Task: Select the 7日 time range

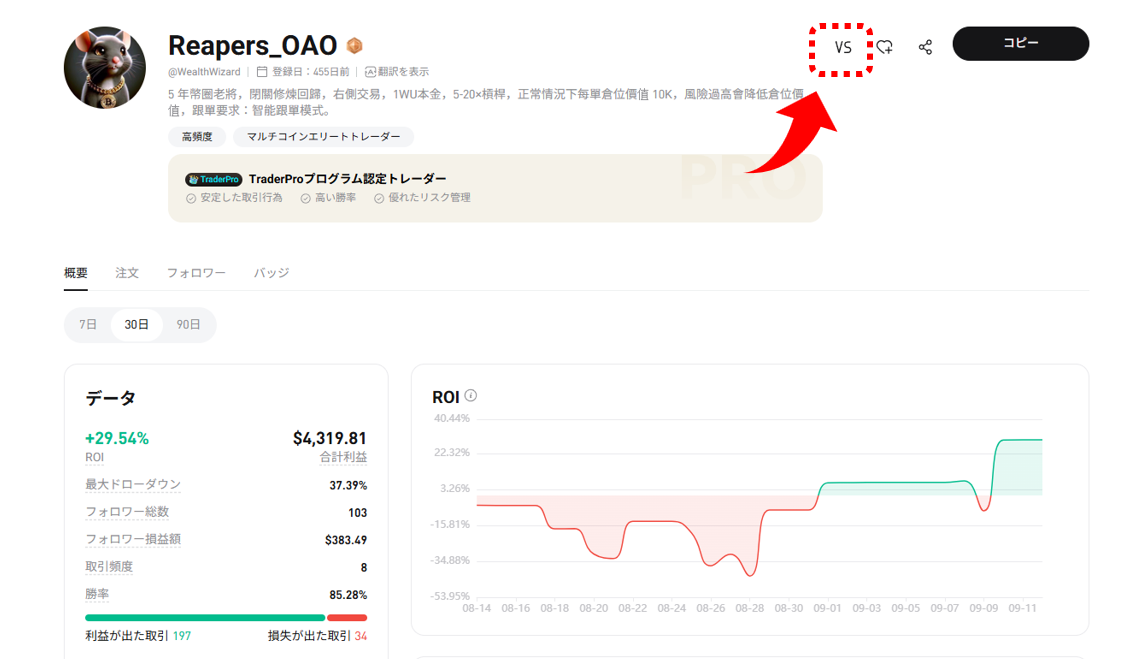Action: tap(88, 325)
